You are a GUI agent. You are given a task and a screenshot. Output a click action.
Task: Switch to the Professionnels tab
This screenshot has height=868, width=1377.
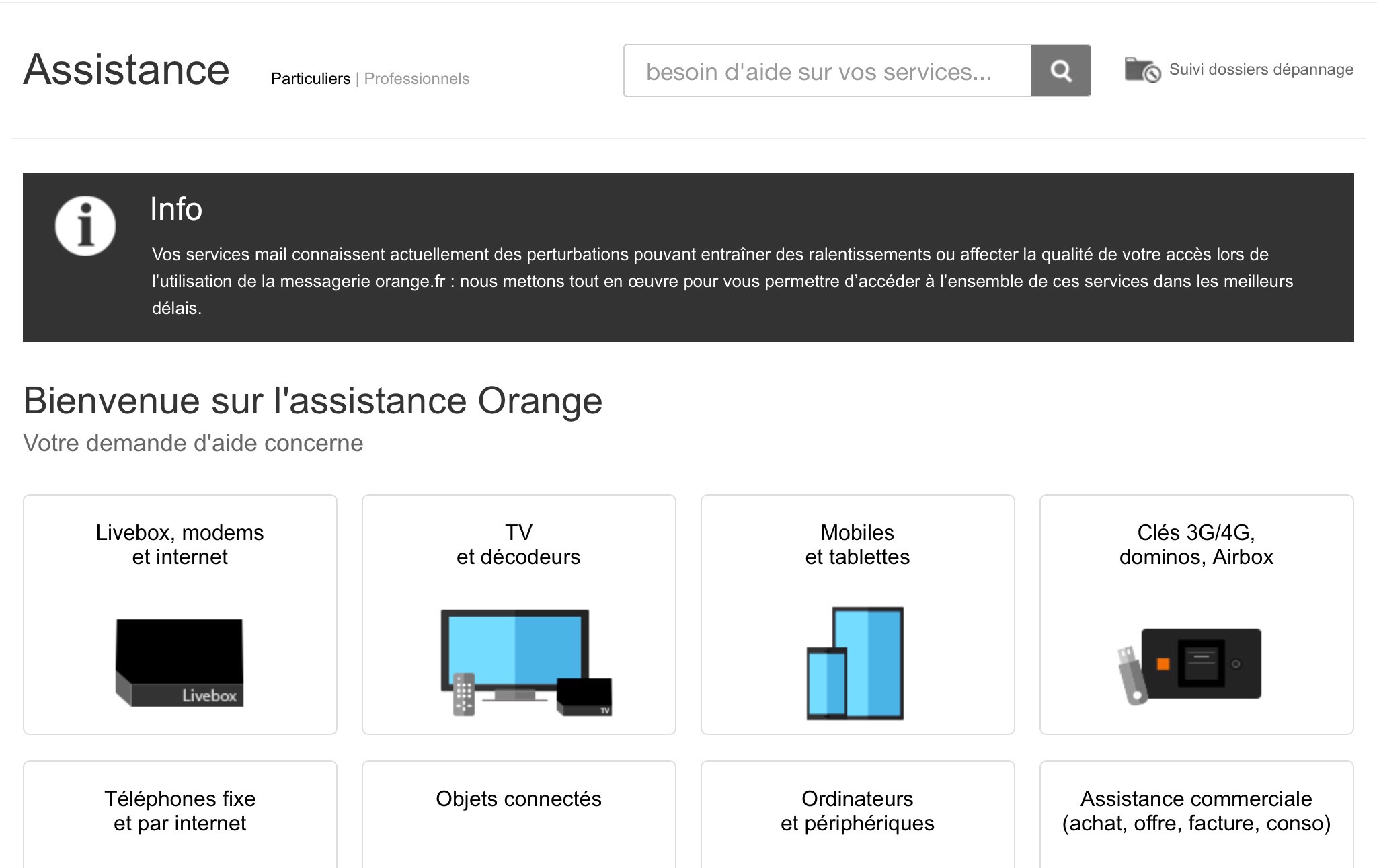tap(416, 79)
